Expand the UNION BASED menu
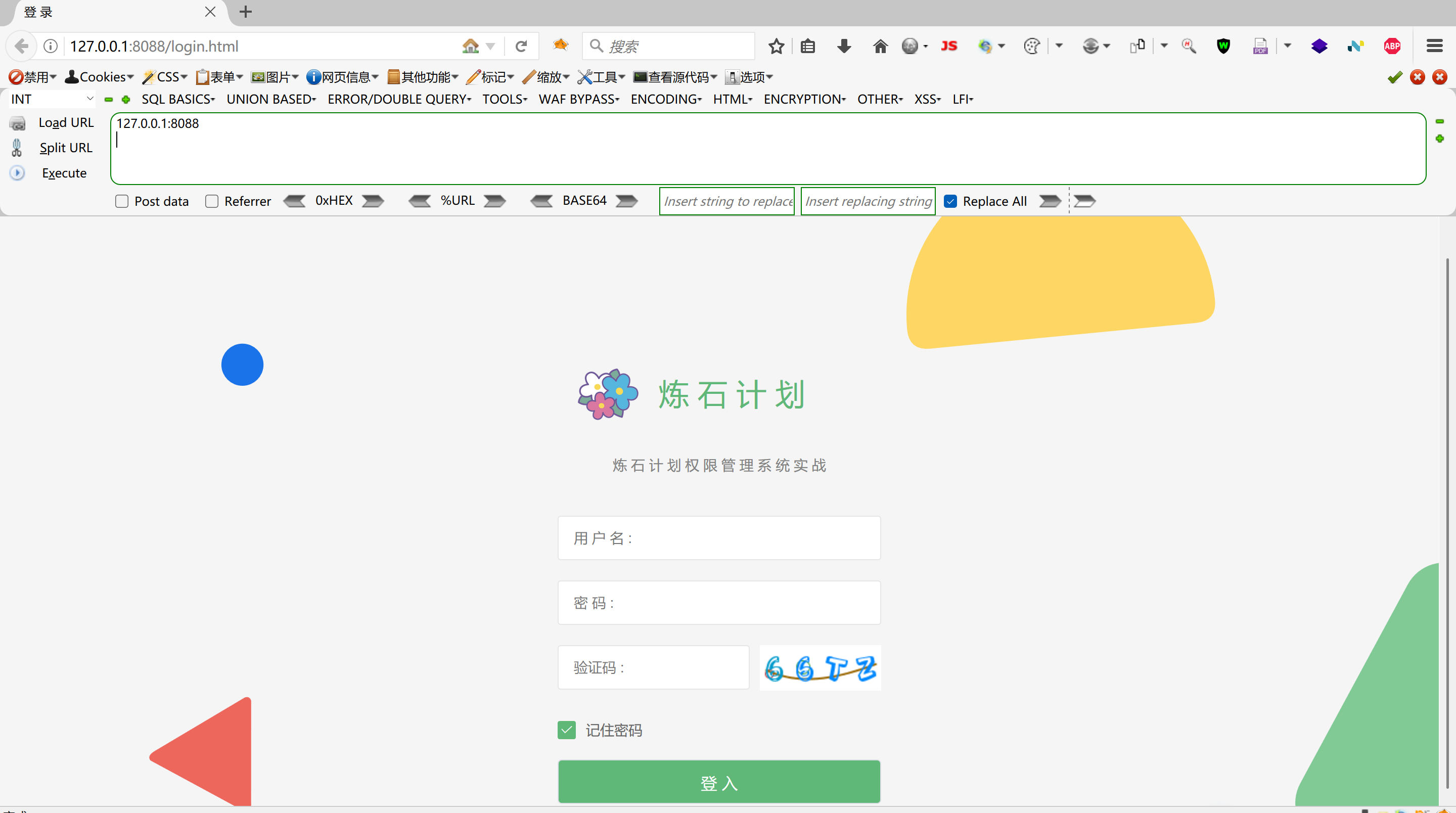The image size is (1456, 813). pyautogui.click(x=271, y=99)
